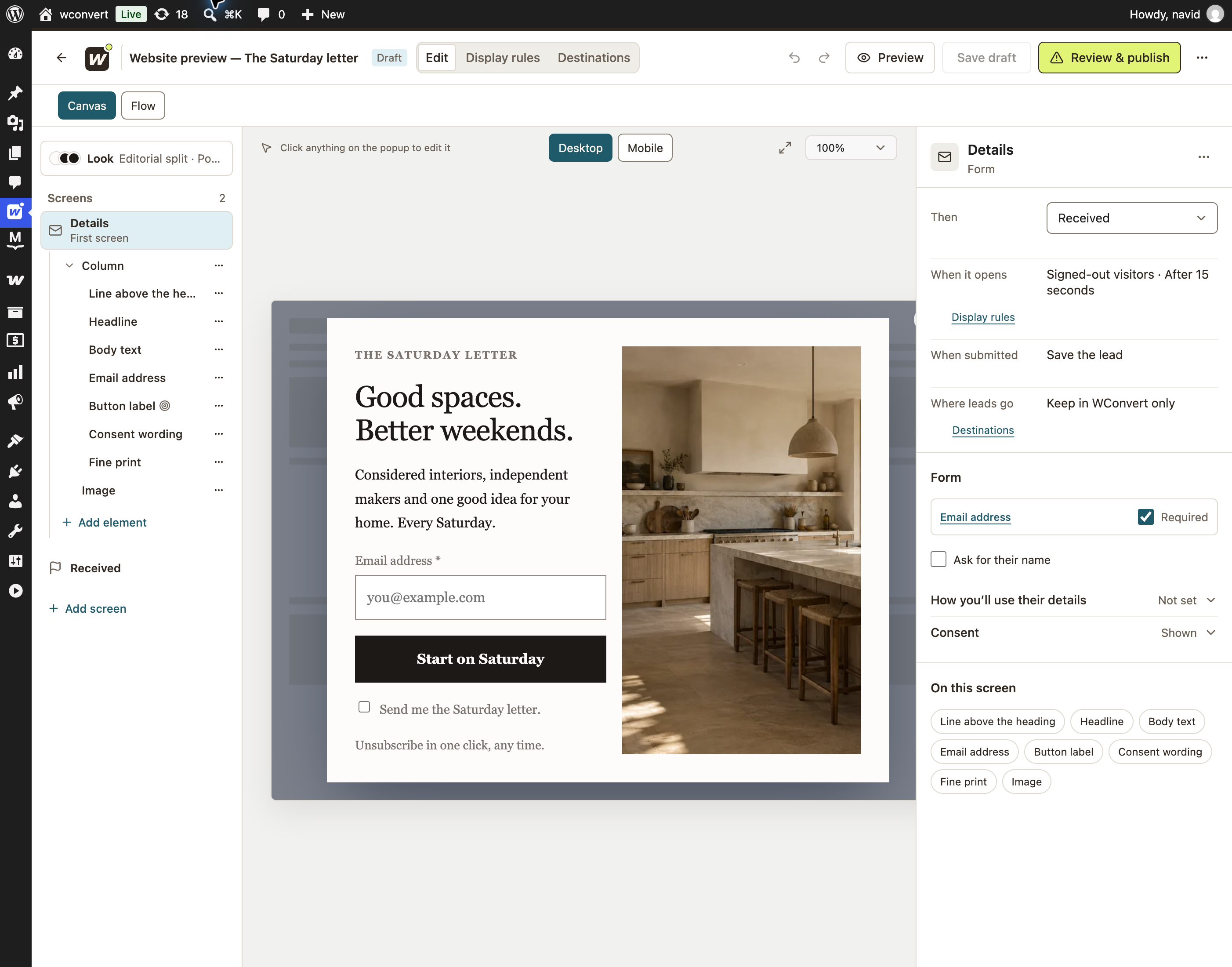Open the WConvert icon in the admin sidebar
1232x967 pixels.
15,212
